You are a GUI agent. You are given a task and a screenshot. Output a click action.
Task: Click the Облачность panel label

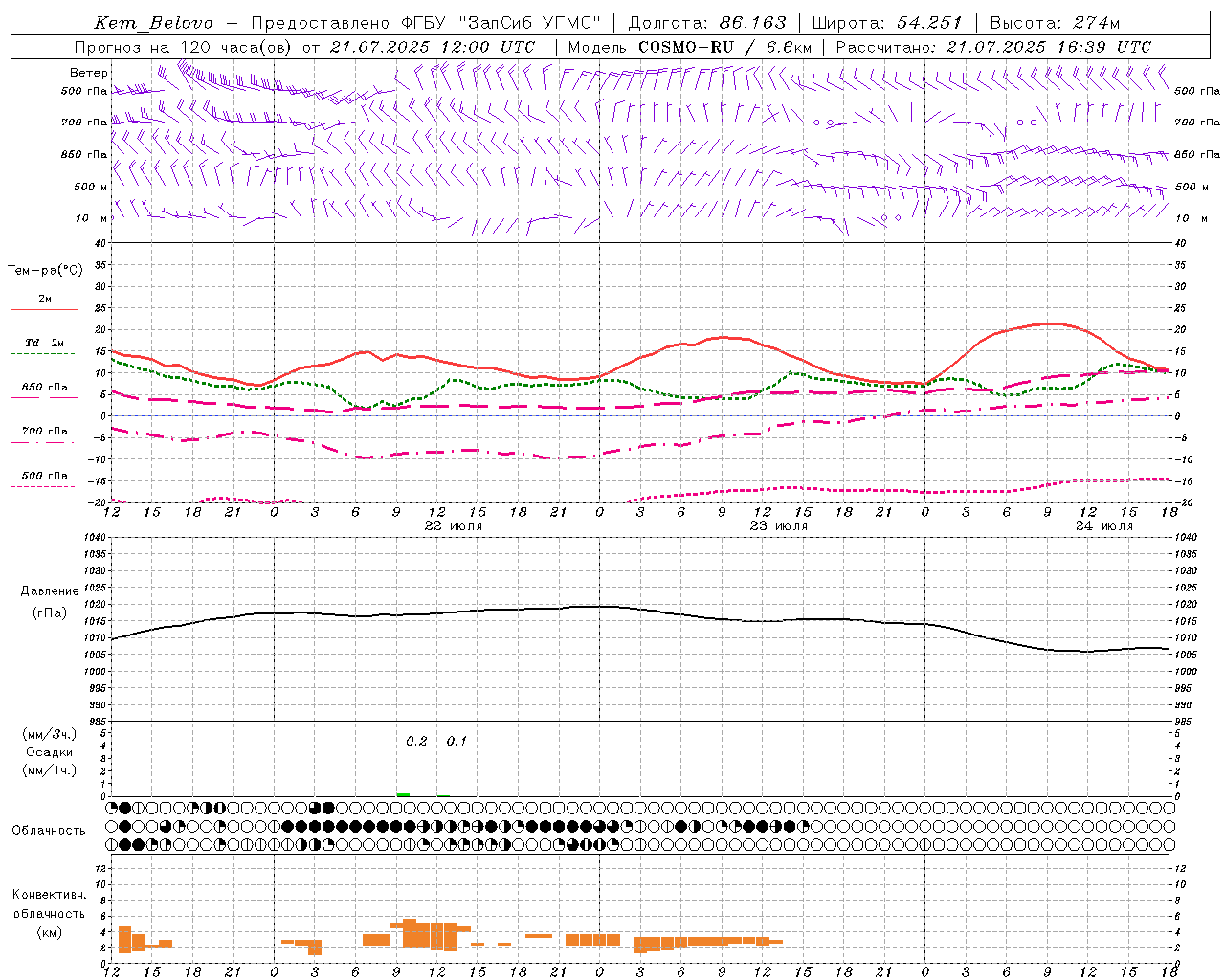pyautogui.click(x=49, y=830)
